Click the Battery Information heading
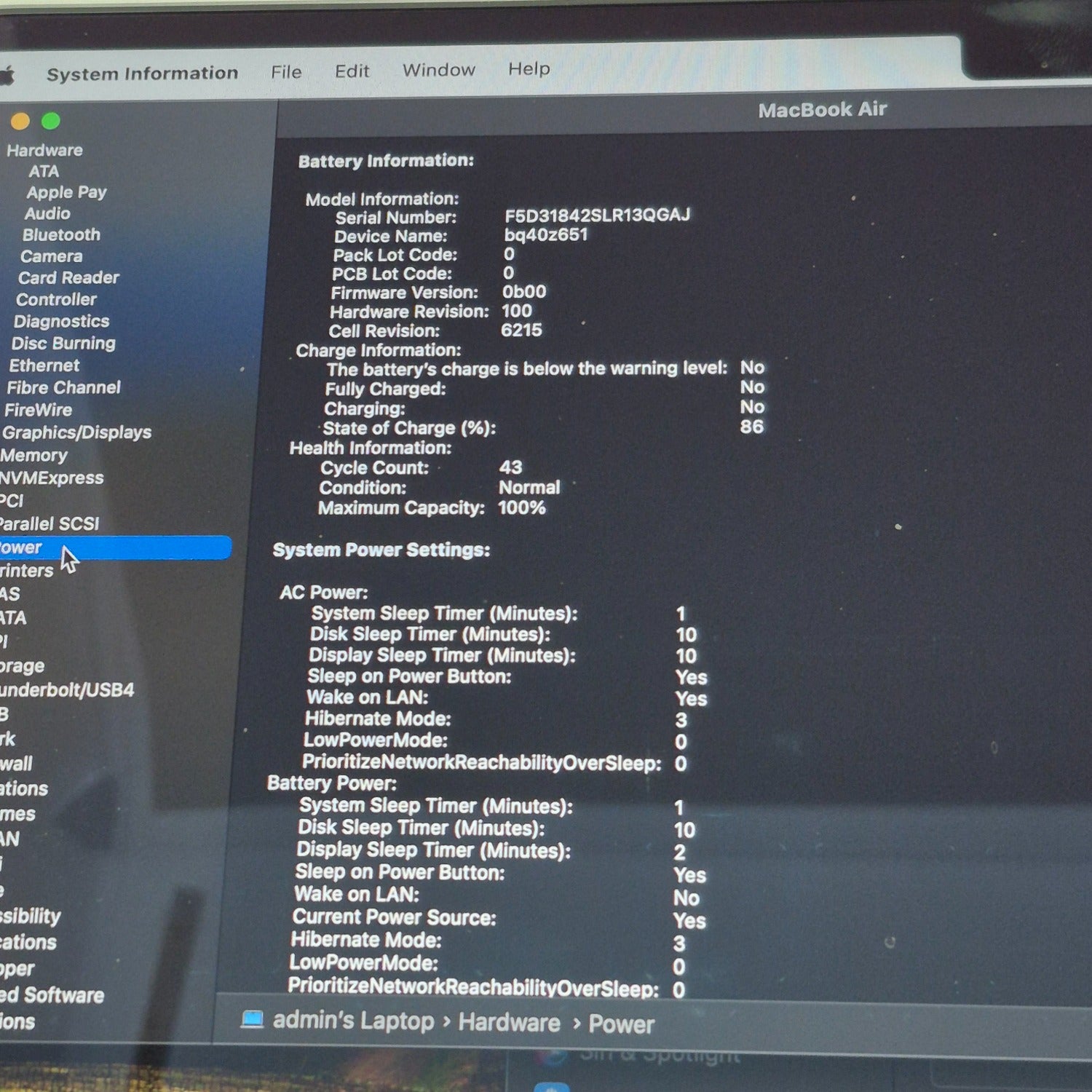1092x1092 pixels. coord(386,161)
